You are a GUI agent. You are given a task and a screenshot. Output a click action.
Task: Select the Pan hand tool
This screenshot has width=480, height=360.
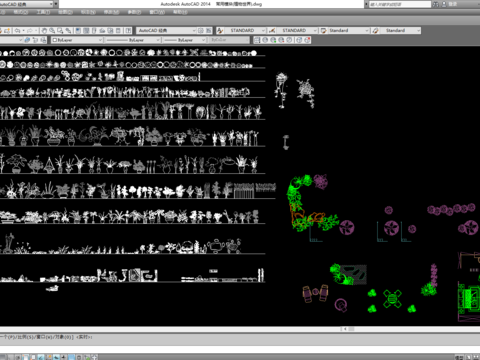point(44,31)
